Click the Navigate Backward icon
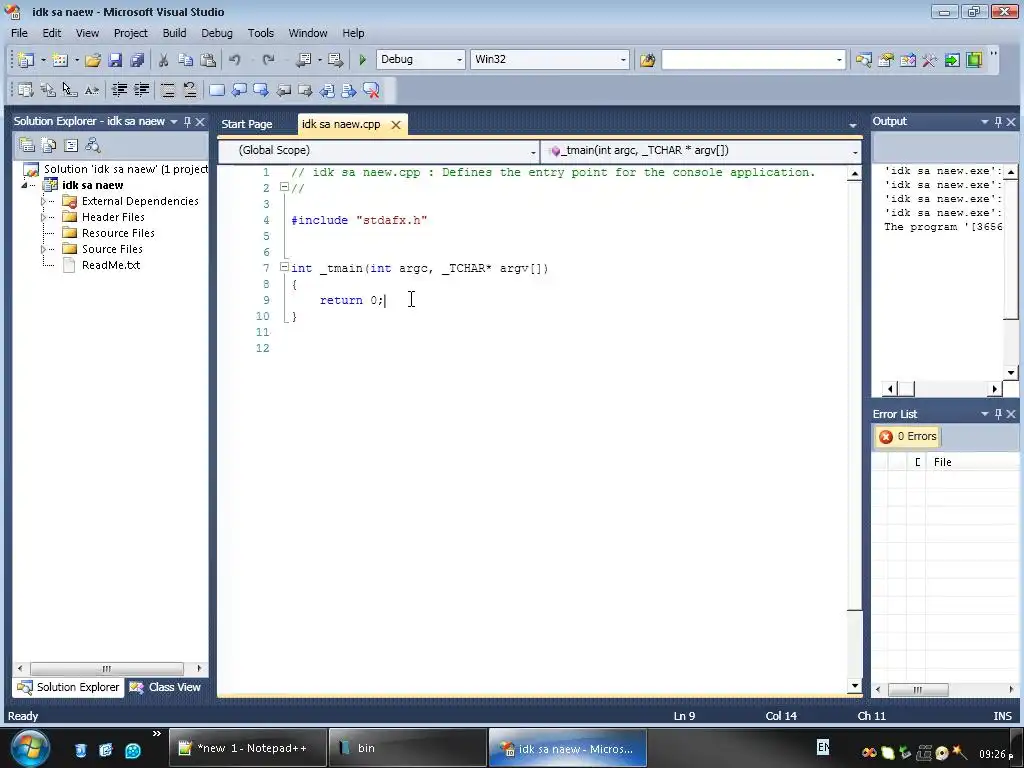Viewport: 1024px width, 768px height. [x=303, y=60]
